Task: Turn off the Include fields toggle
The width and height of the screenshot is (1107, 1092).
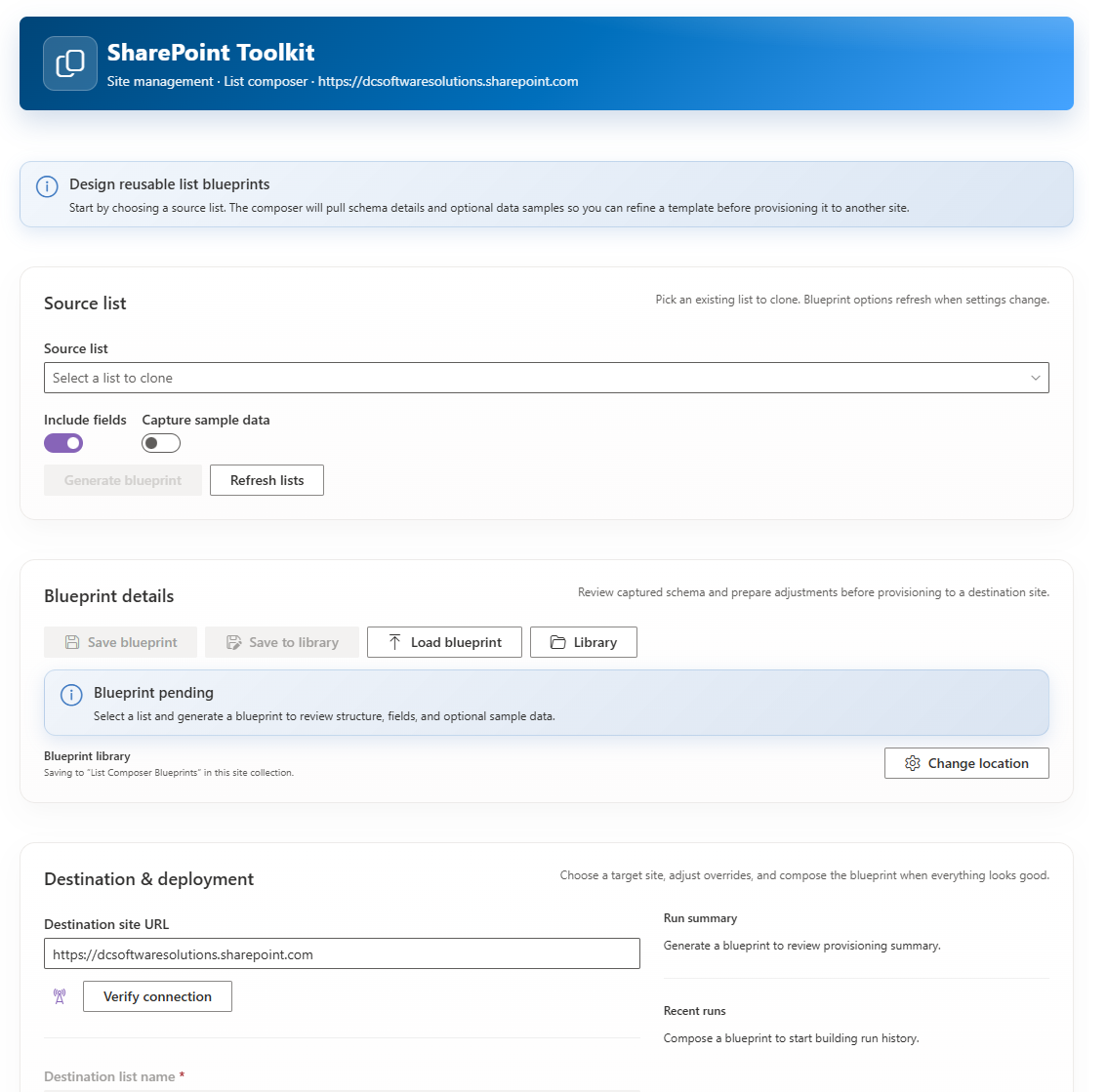Action: point(63,443)
